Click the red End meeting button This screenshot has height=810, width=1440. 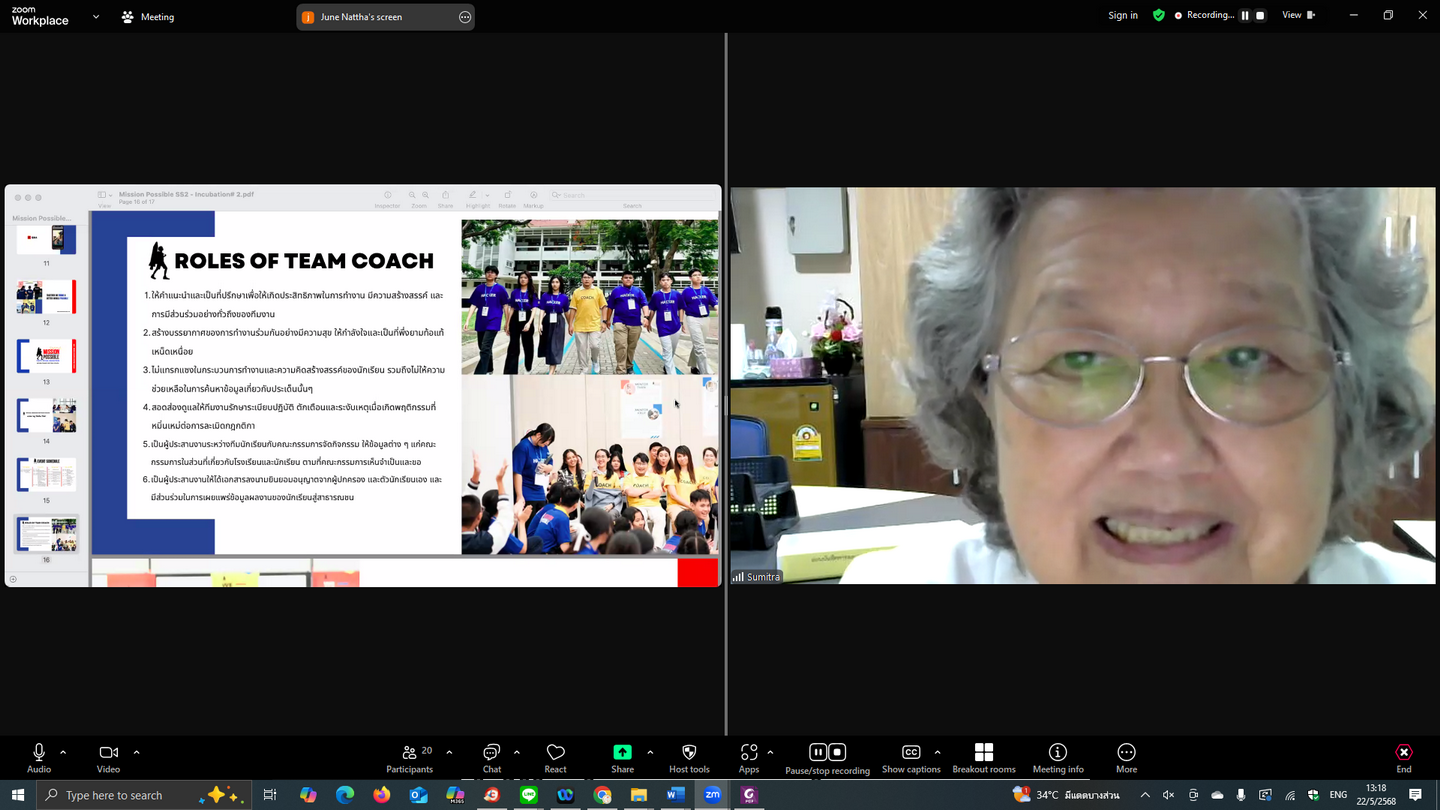(x=1404, y=758)
